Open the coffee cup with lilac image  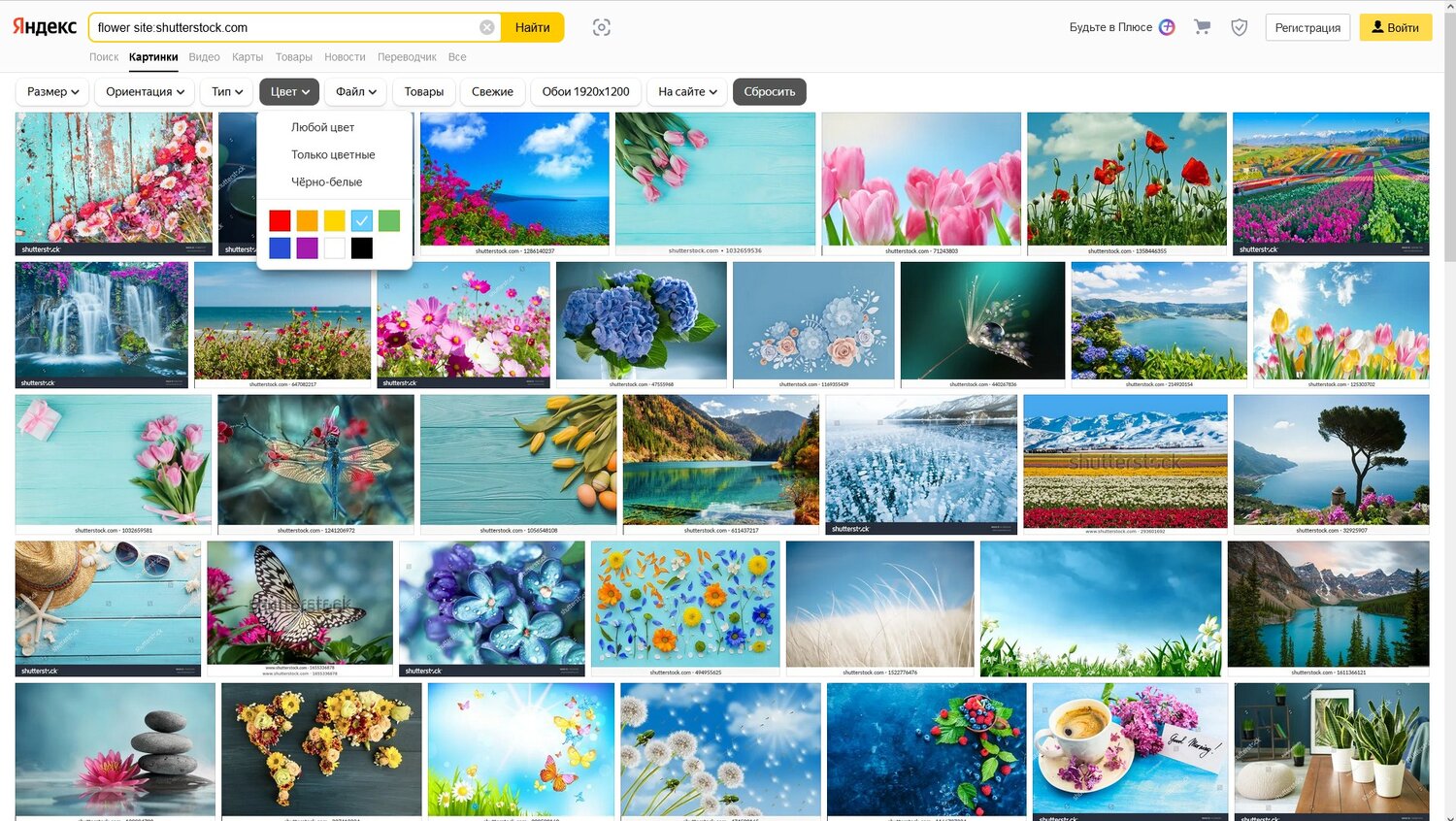1130,752
